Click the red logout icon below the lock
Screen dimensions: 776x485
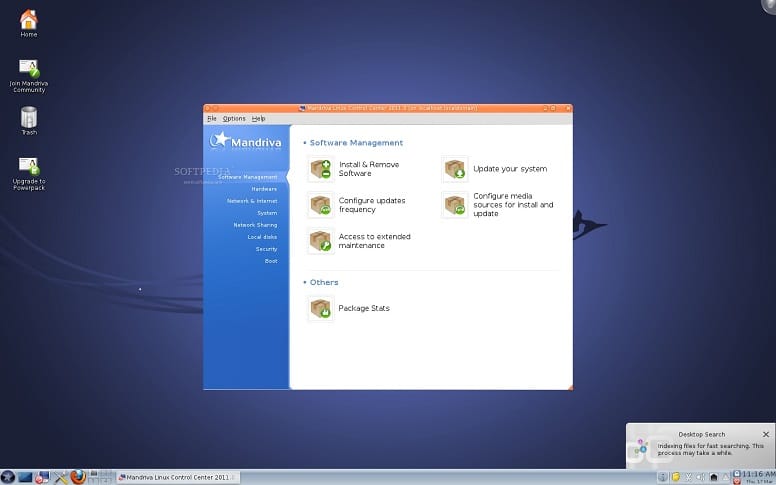tap(737, 481)
